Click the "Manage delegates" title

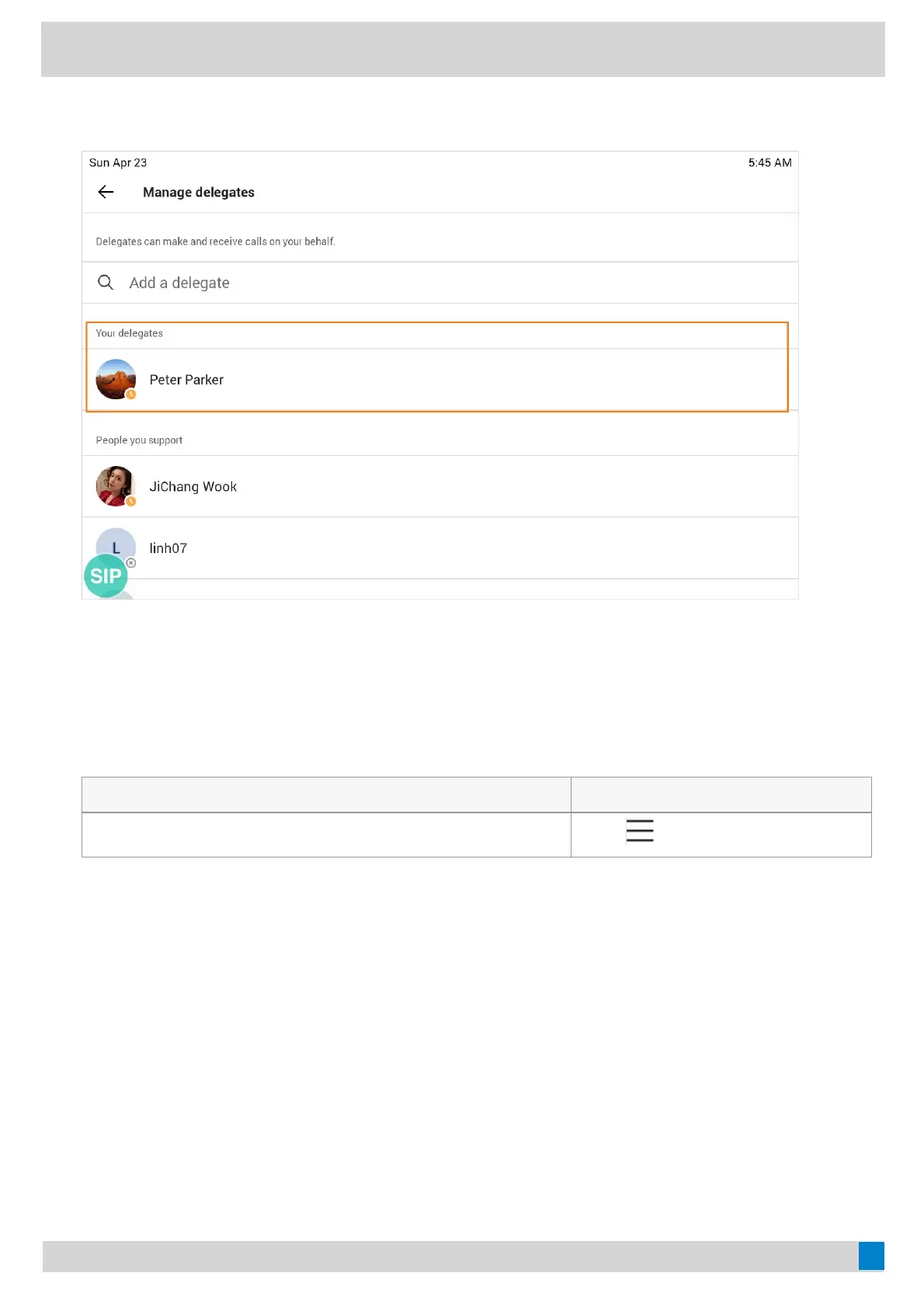point(199,193)
